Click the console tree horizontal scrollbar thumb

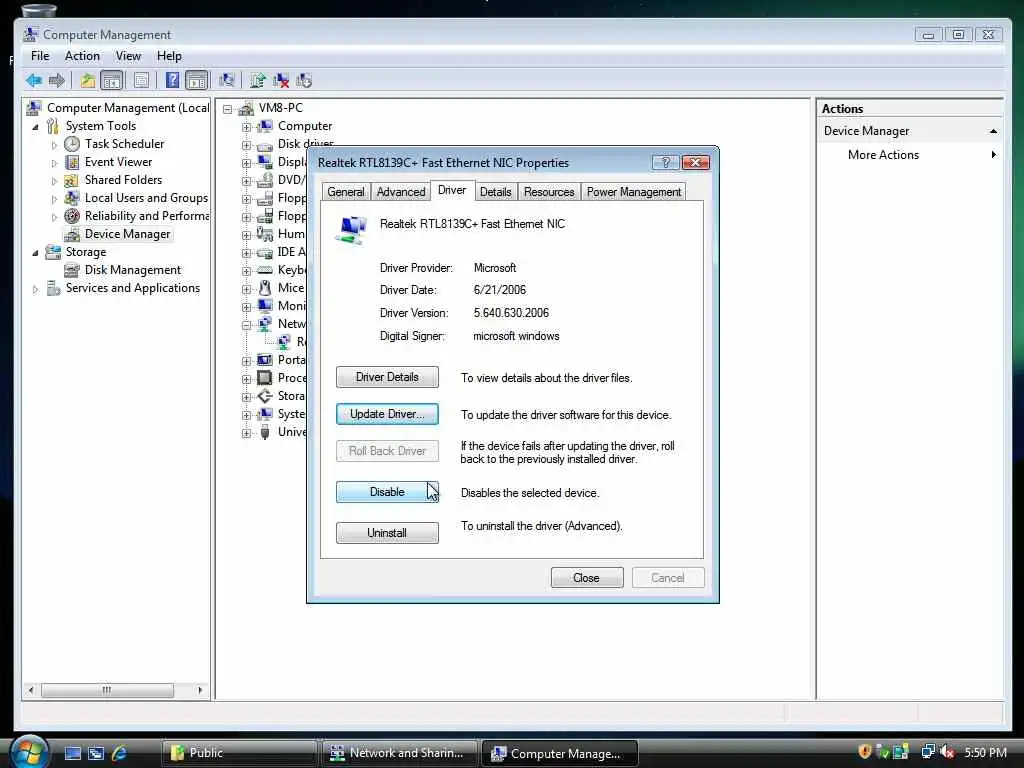107,690
